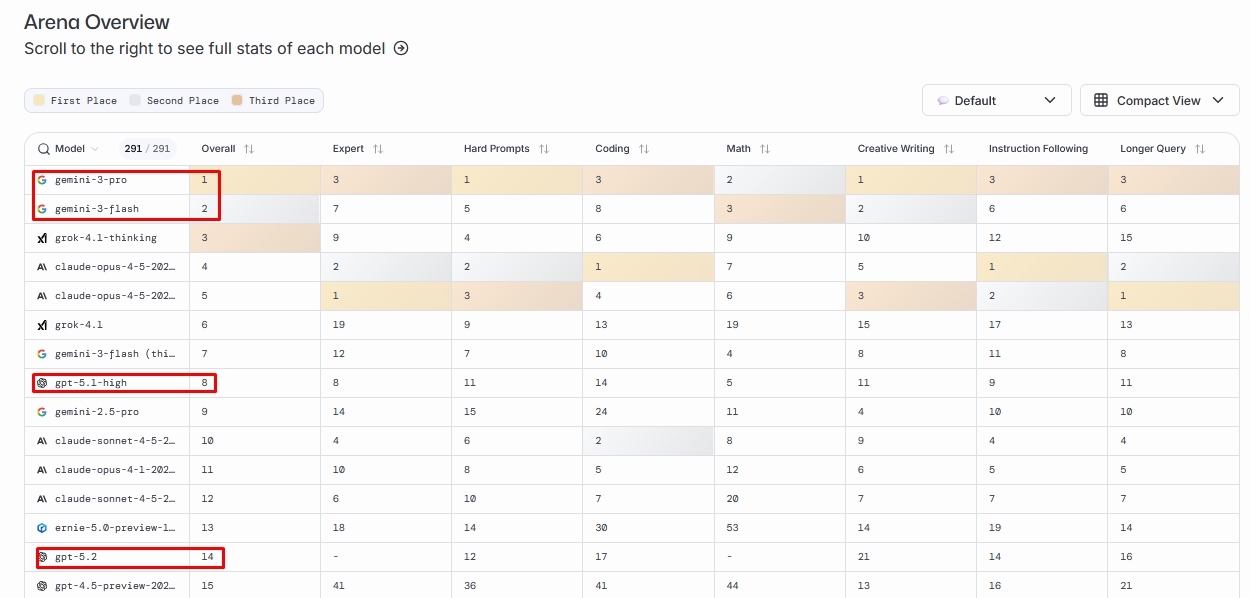
Task: Expand the Compact View dropdown
Action: coord(1160,100)
